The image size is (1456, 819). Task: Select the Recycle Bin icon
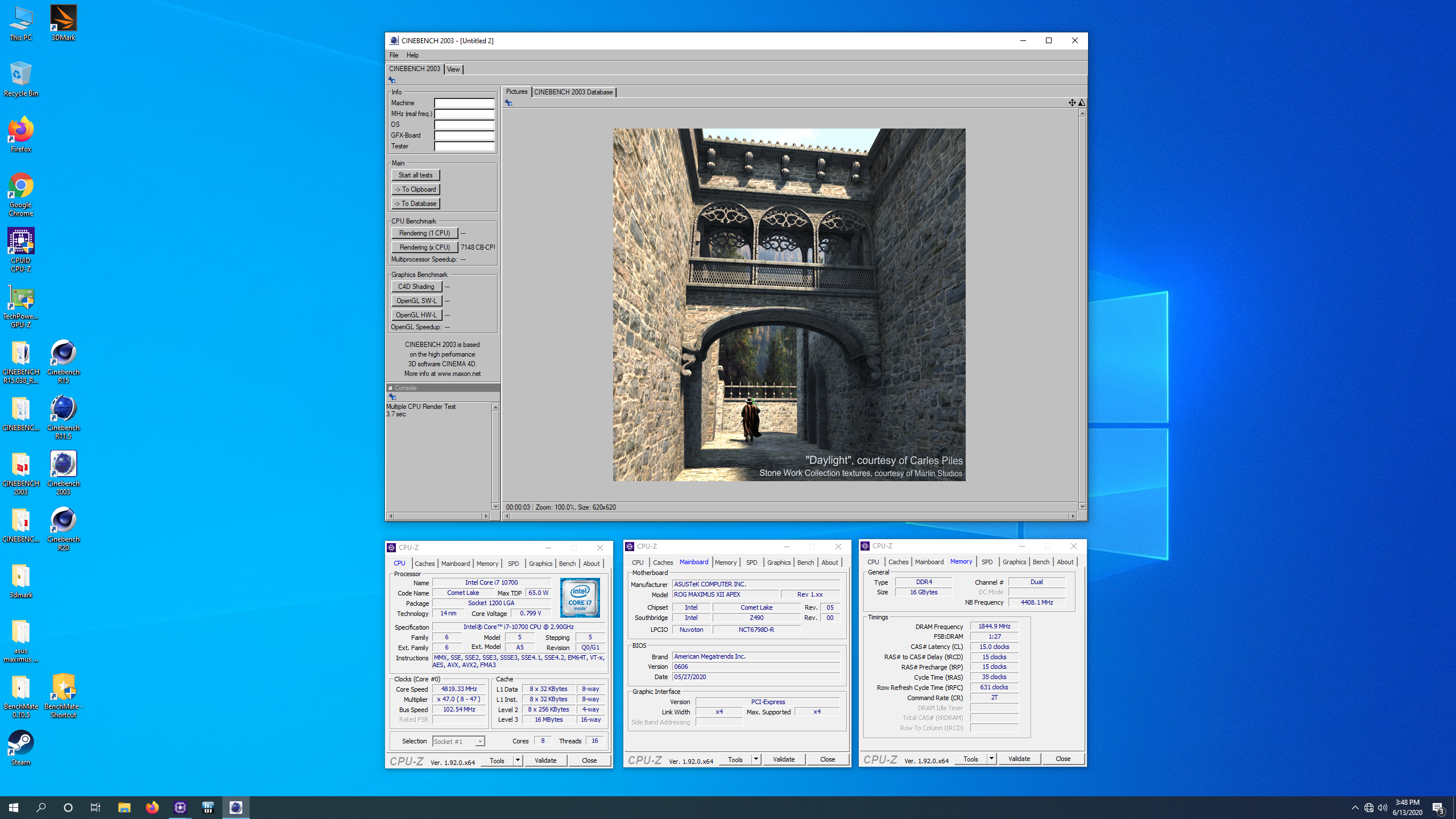(x=20, y=80)
